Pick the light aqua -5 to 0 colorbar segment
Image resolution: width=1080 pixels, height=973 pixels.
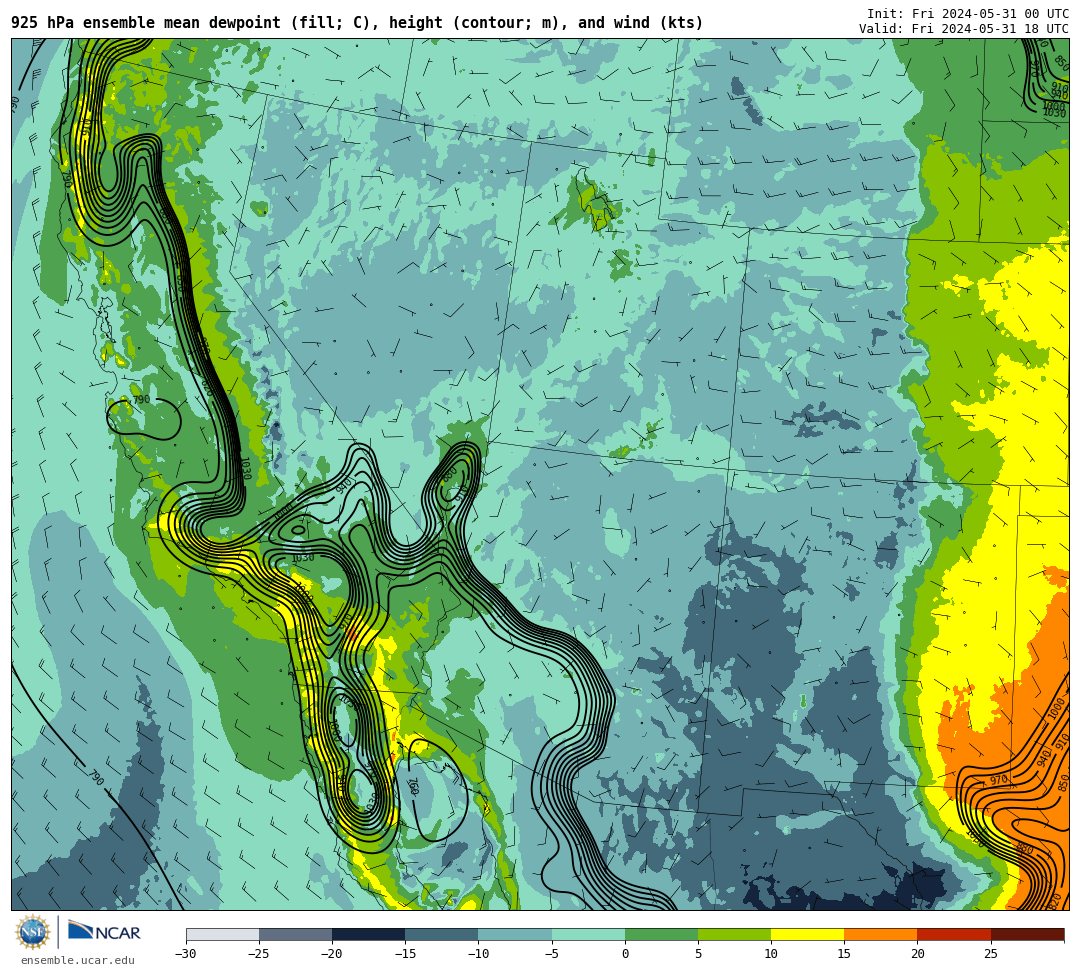coord(588,934)
